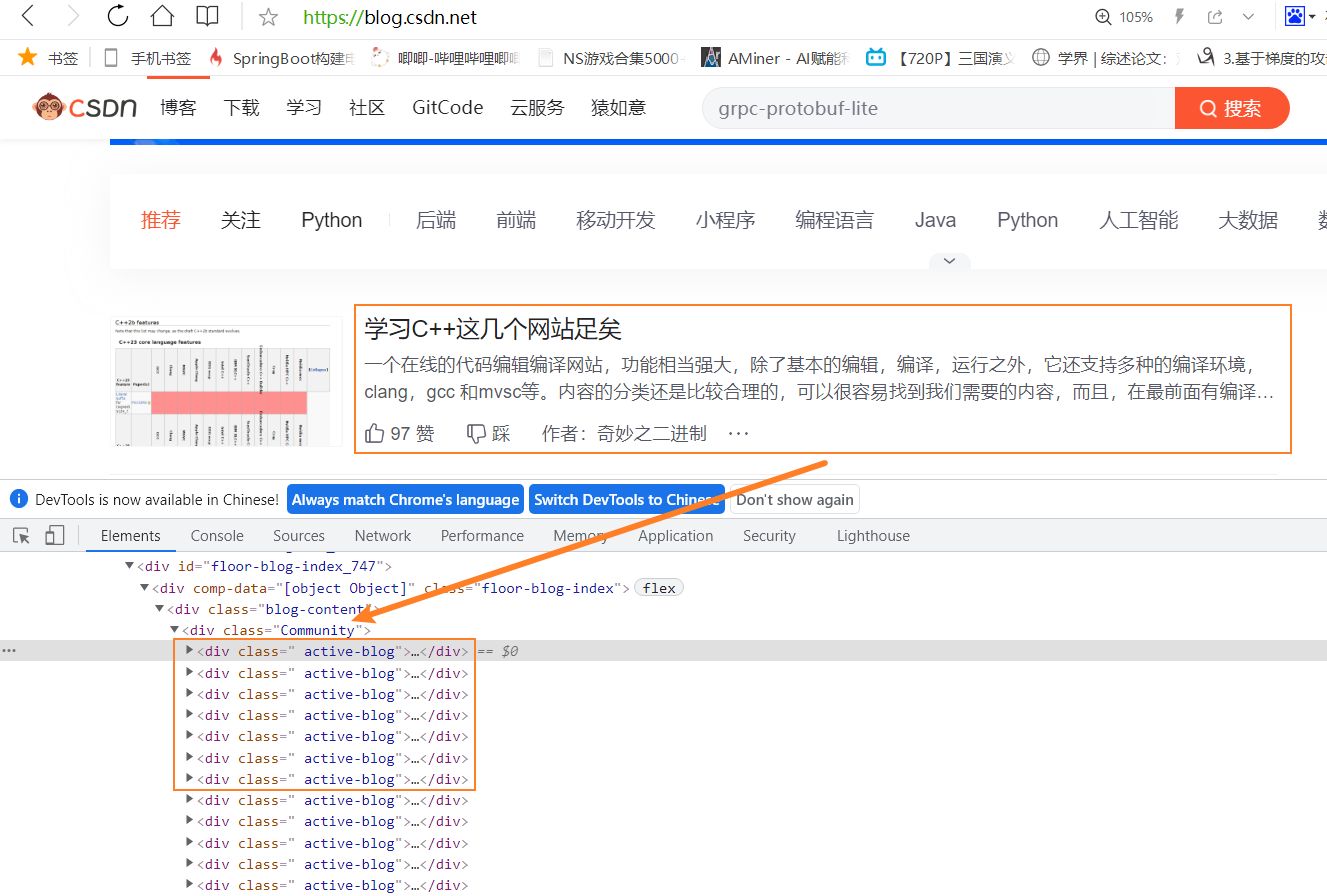
Task: Activate the DevTools inspect element picker
Action: [x=21, y=536]
